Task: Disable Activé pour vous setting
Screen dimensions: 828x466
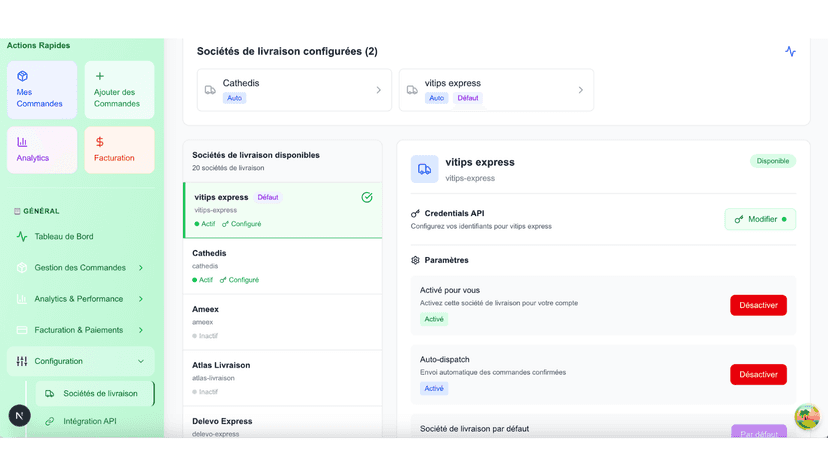Action: point(758,305)
